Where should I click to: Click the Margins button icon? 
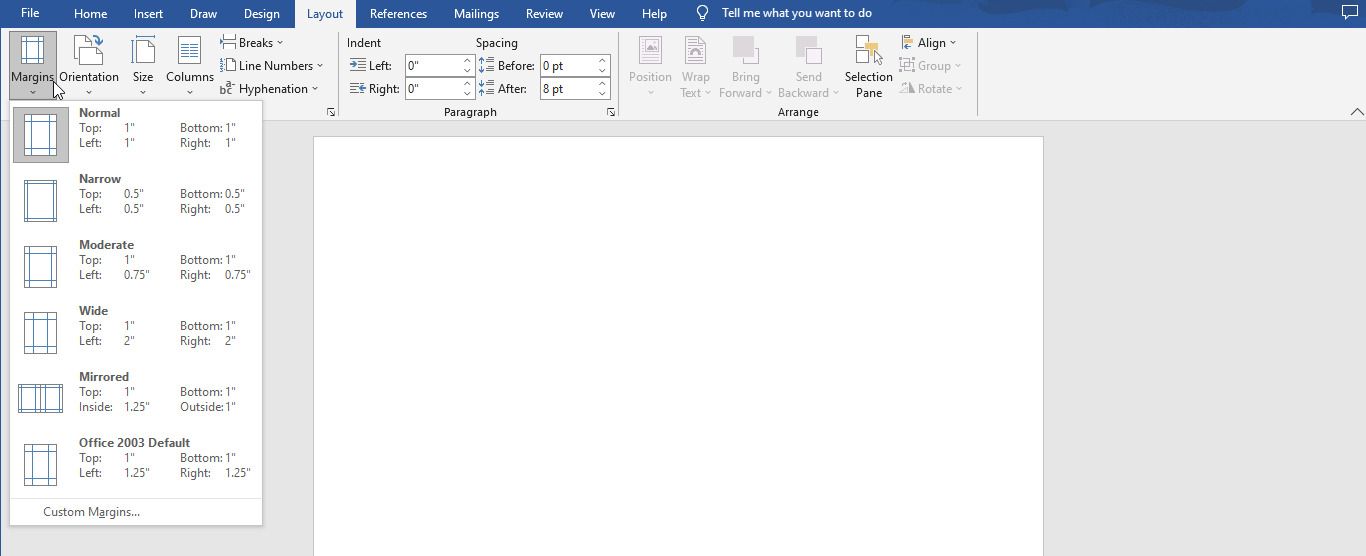(x=32, y=51)
